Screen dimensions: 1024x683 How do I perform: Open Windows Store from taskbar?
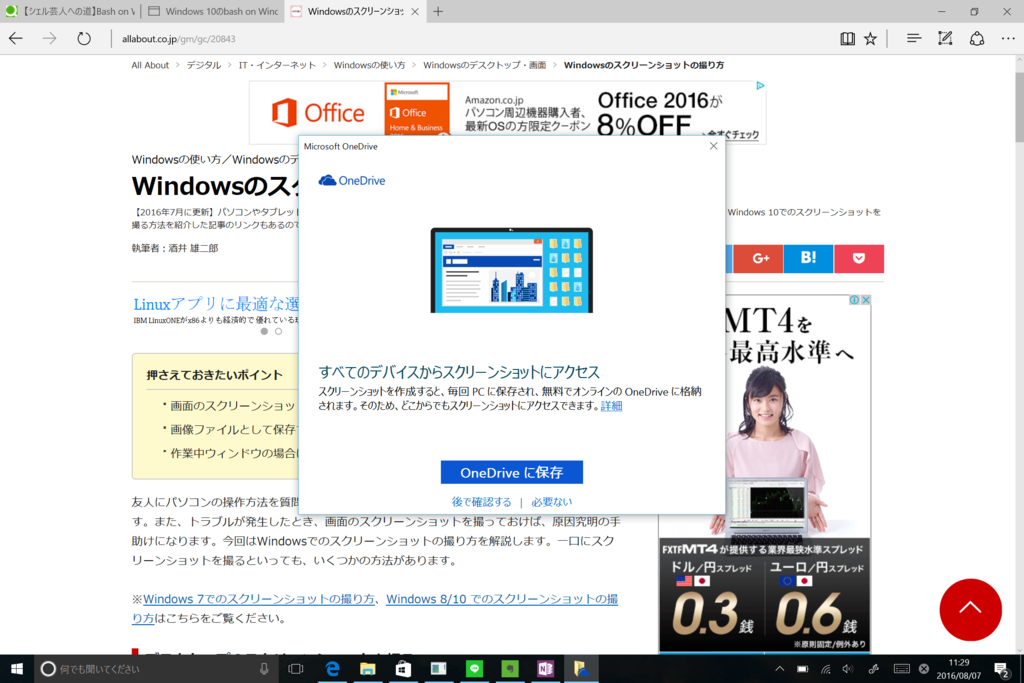coord(403,669)
